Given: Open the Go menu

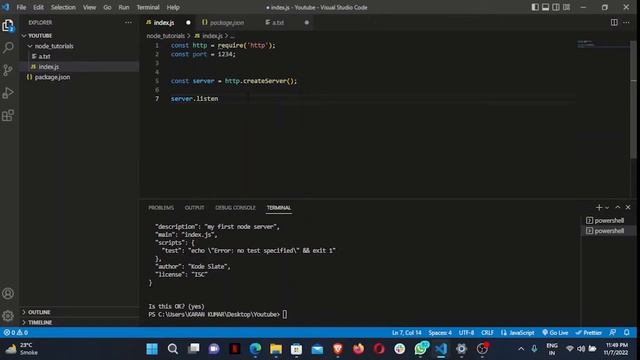Looking at the screenshot, I should [x=107, y=7].
